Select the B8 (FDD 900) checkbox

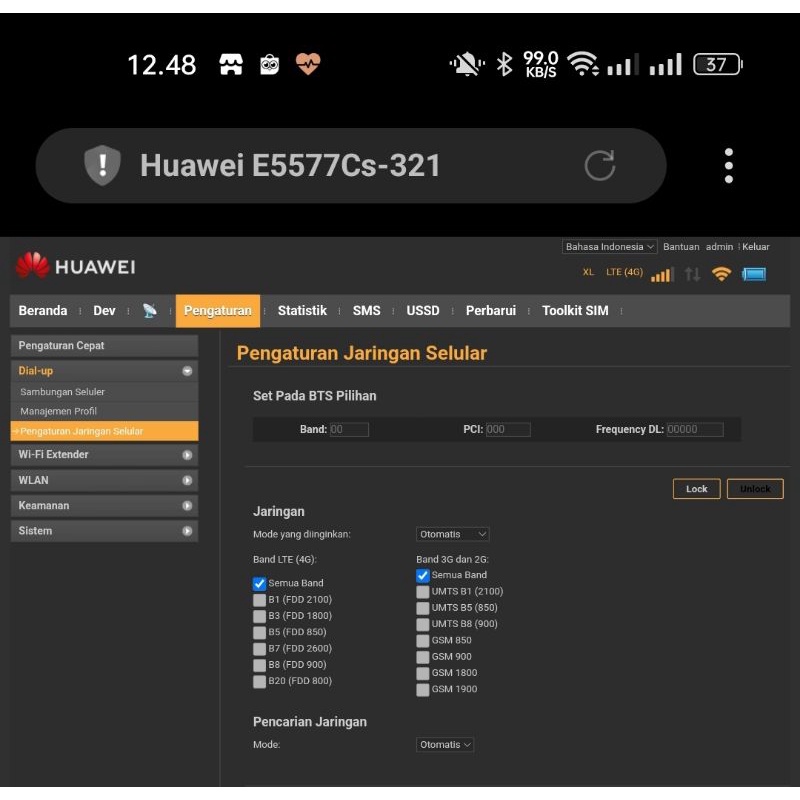(259, 665)
